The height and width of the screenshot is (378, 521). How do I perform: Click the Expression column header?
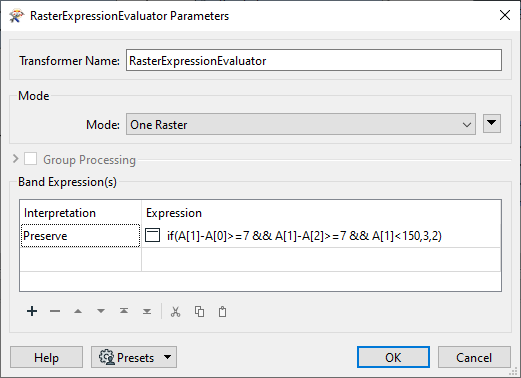(321, 213)
